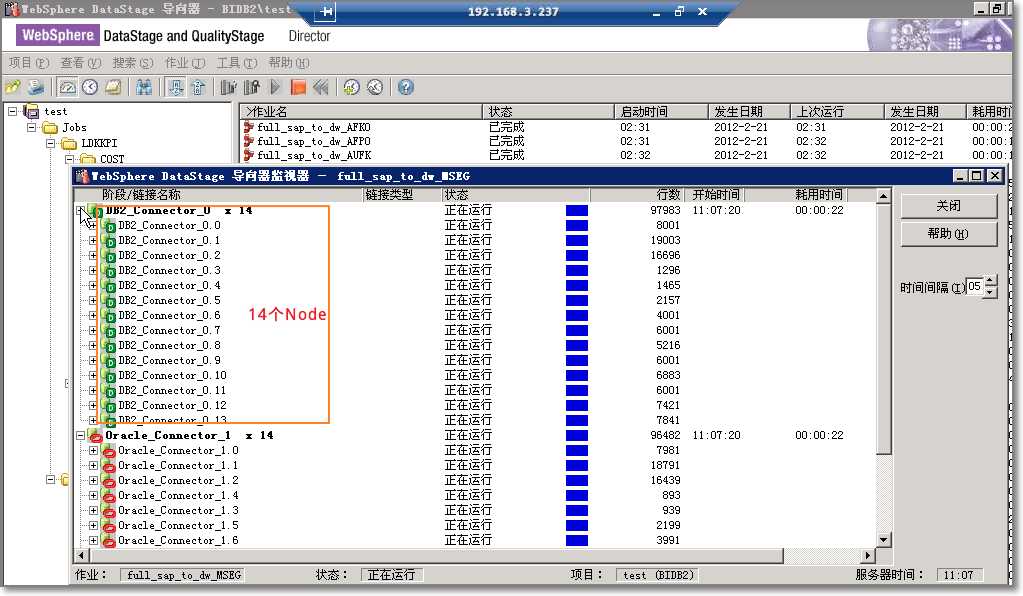The image size is (1023, 596).
Task: Click the red Oracle_Connector_1 stage icon
Action: [x=96, y=436]
